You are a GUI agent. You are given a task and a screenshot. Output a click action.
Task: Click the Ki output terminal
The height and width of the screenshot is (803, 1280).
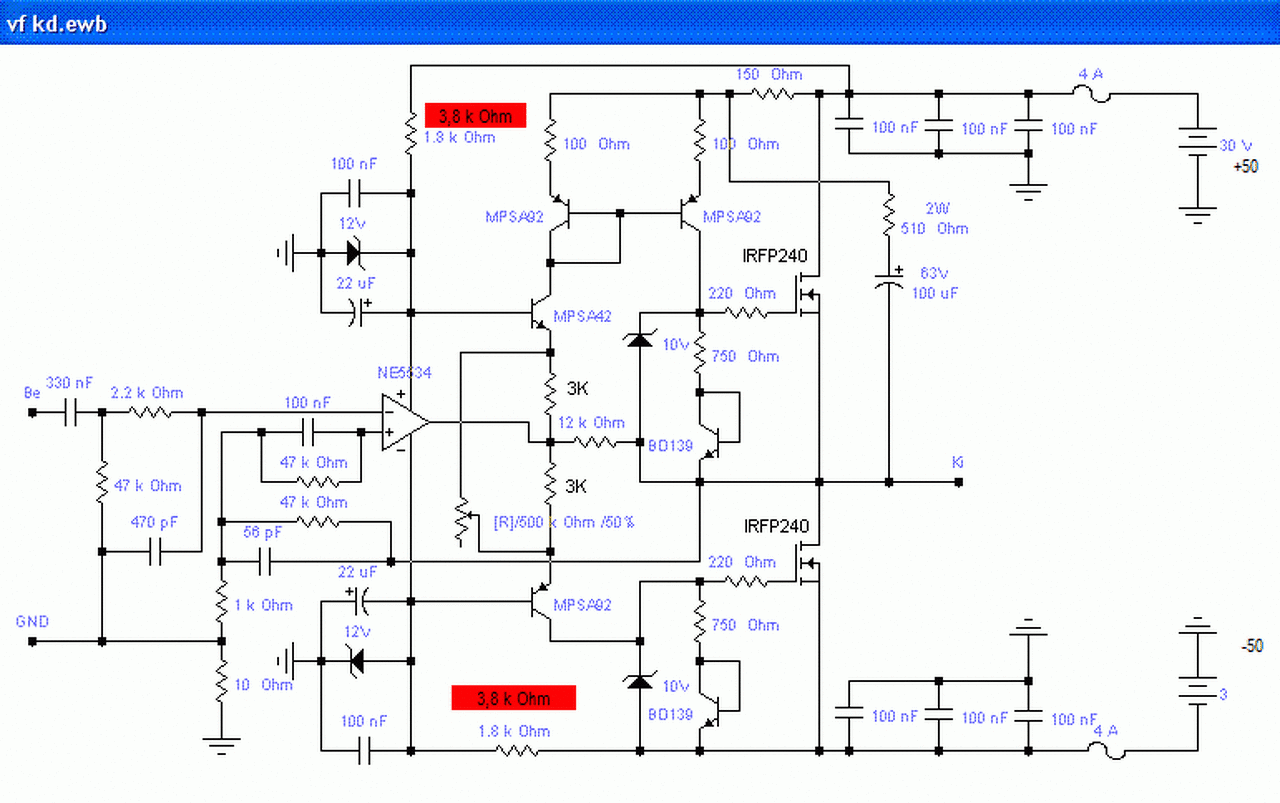[959, 482]
